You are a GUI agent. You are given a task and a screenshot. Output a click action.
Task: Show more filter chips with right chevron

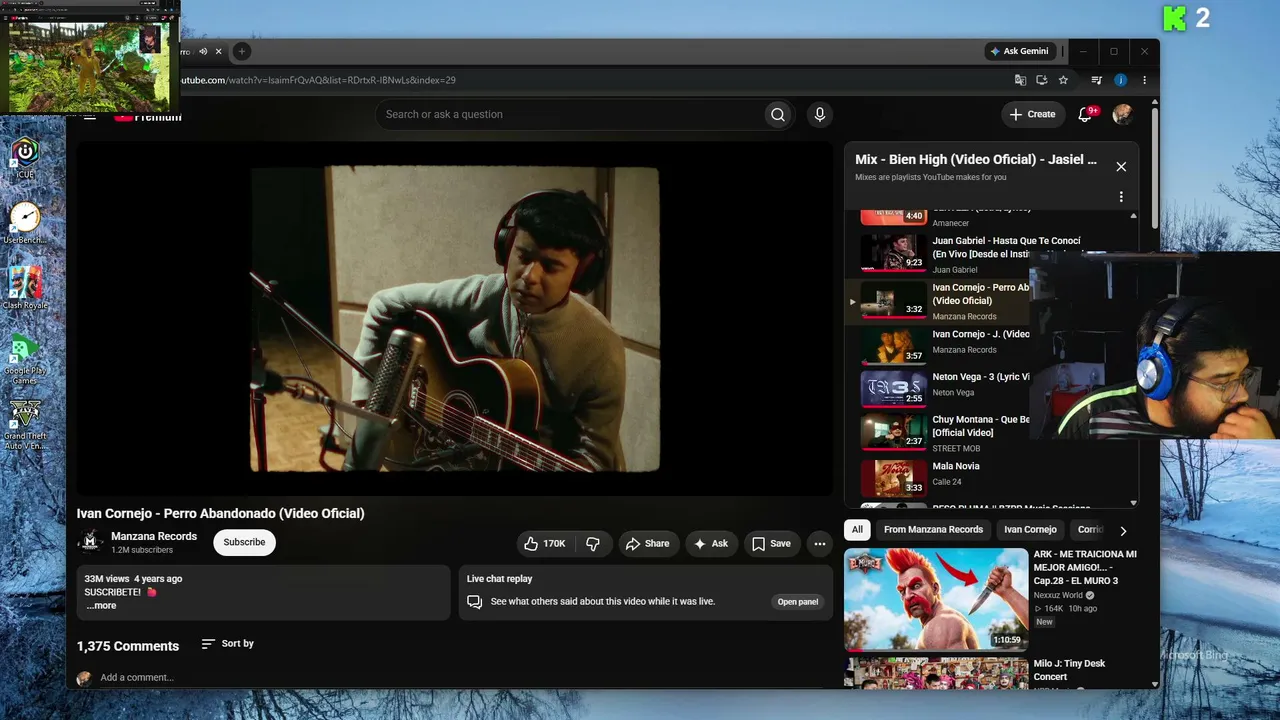pos(1123,531)
